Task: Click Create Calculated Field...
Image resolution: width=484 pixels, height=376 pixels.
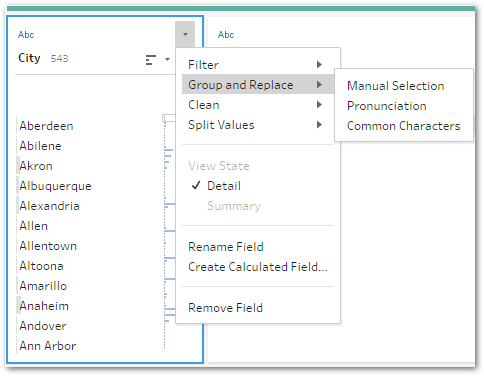Action: (x=258, y=267)
